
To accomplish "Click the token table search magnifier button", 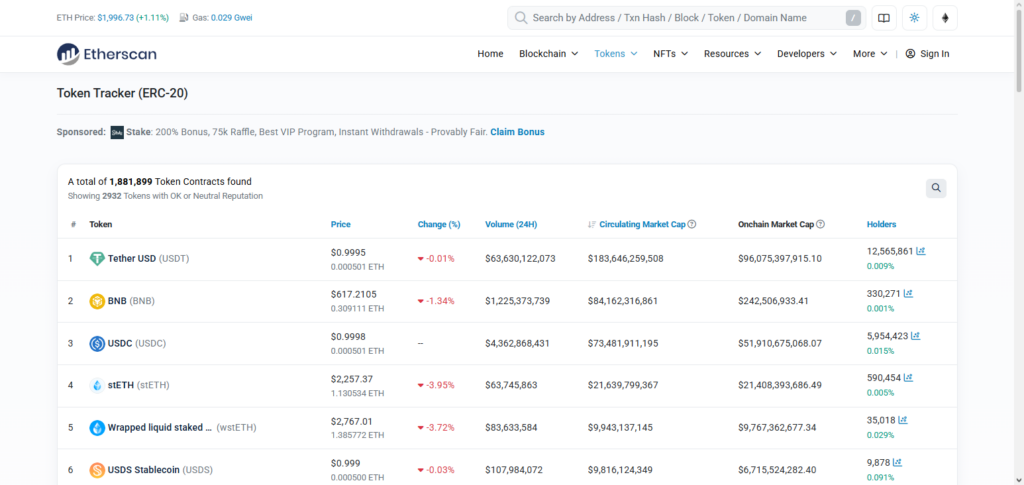I will [x=936, y=188].
